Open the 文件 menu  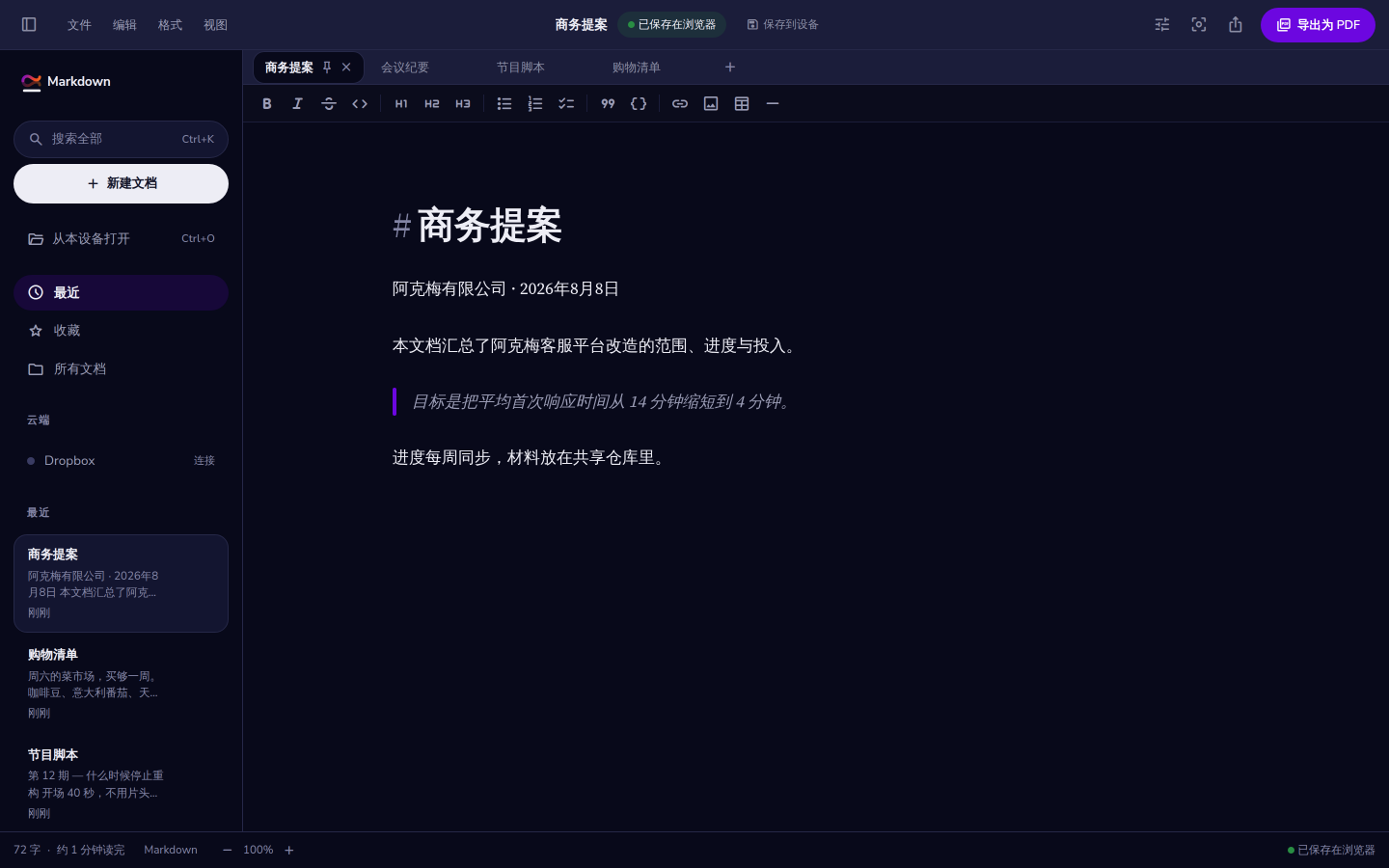(x=79, y=24)
